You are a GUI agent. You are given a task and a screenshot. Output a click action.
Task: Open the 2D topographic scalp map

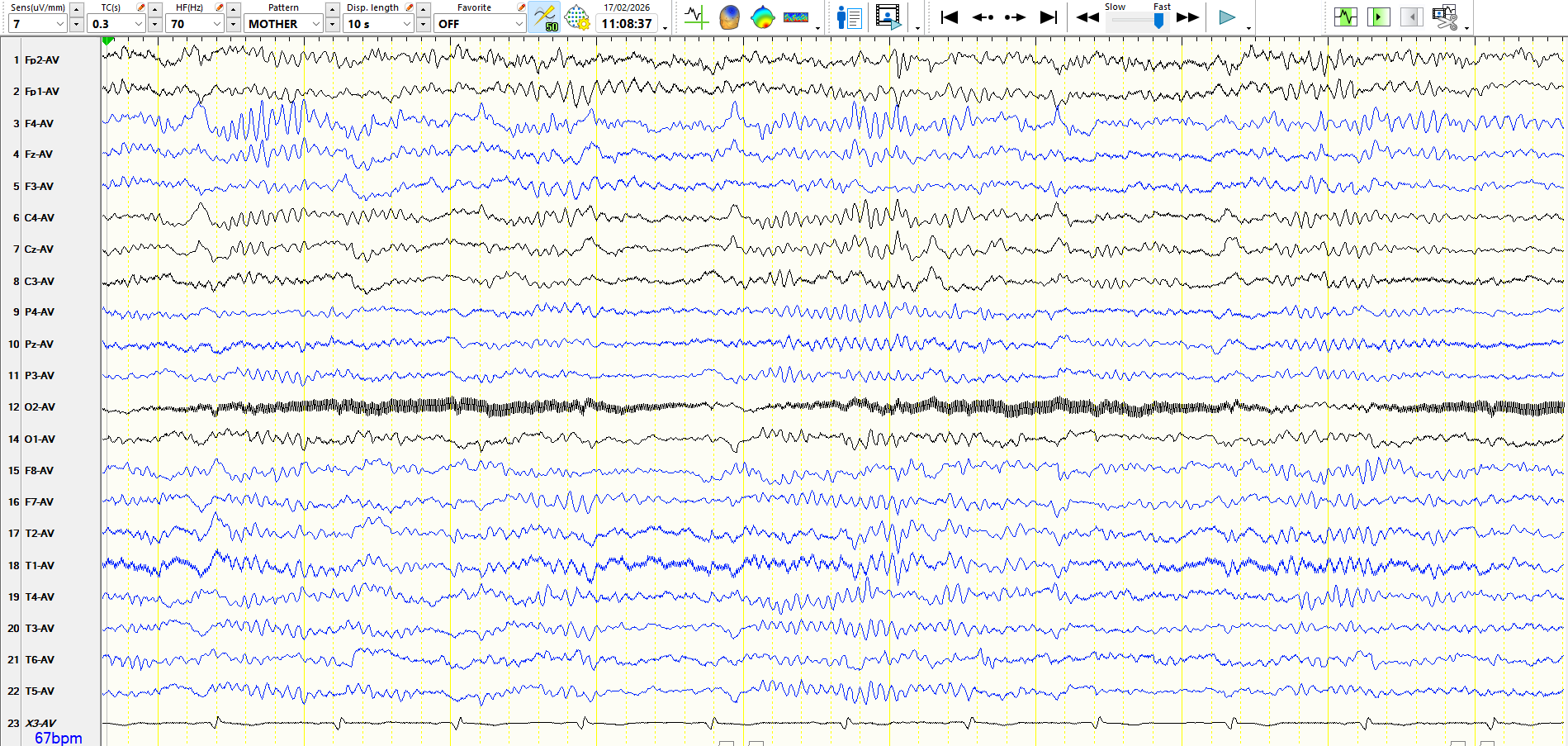pyautogui.click(x=762, y=17)
